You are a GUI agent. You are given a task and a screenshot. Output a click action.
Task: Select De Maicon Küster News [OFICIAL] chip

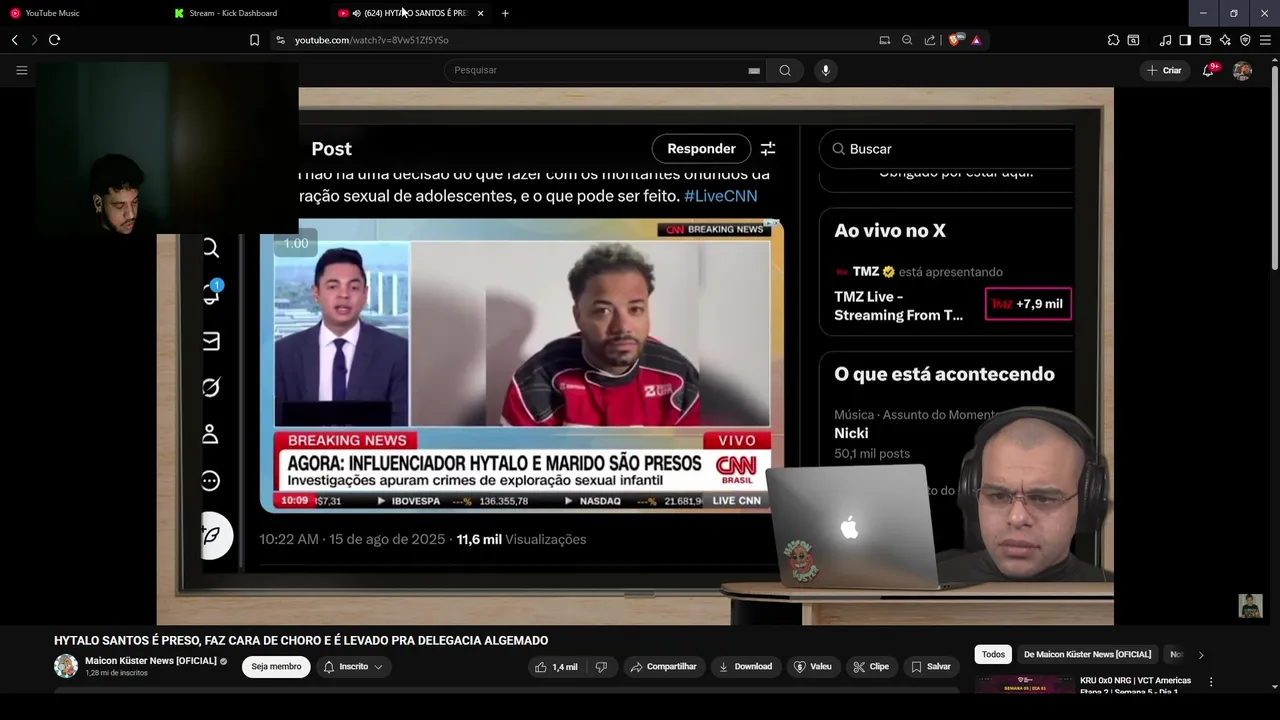point(1087,654)
